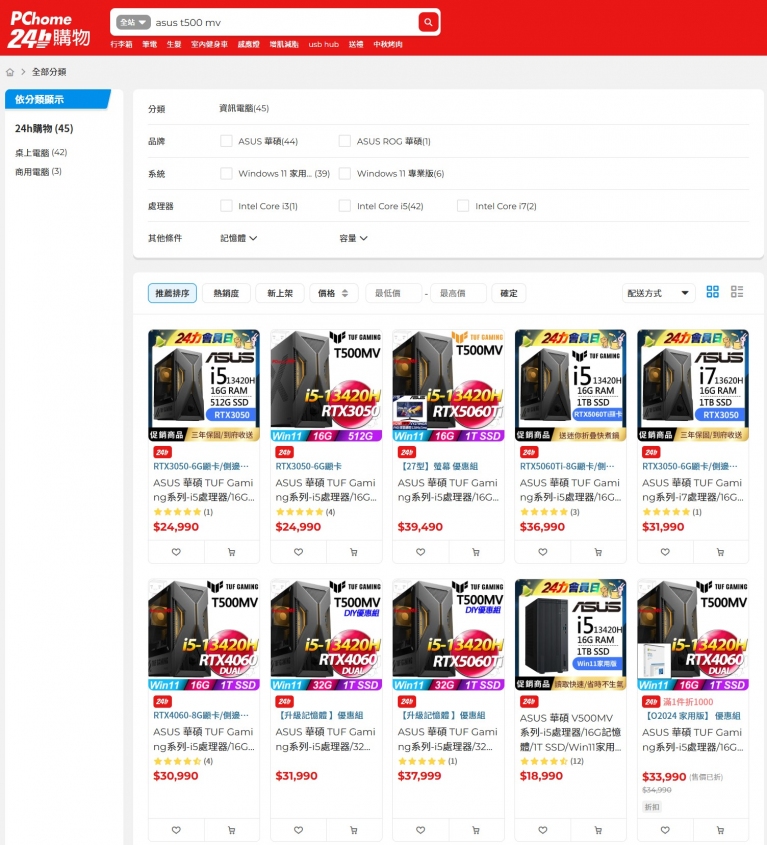Screen dimensions: 767x845
Task: Favorite the $33,990 discounted product
Action: [665, 830]
